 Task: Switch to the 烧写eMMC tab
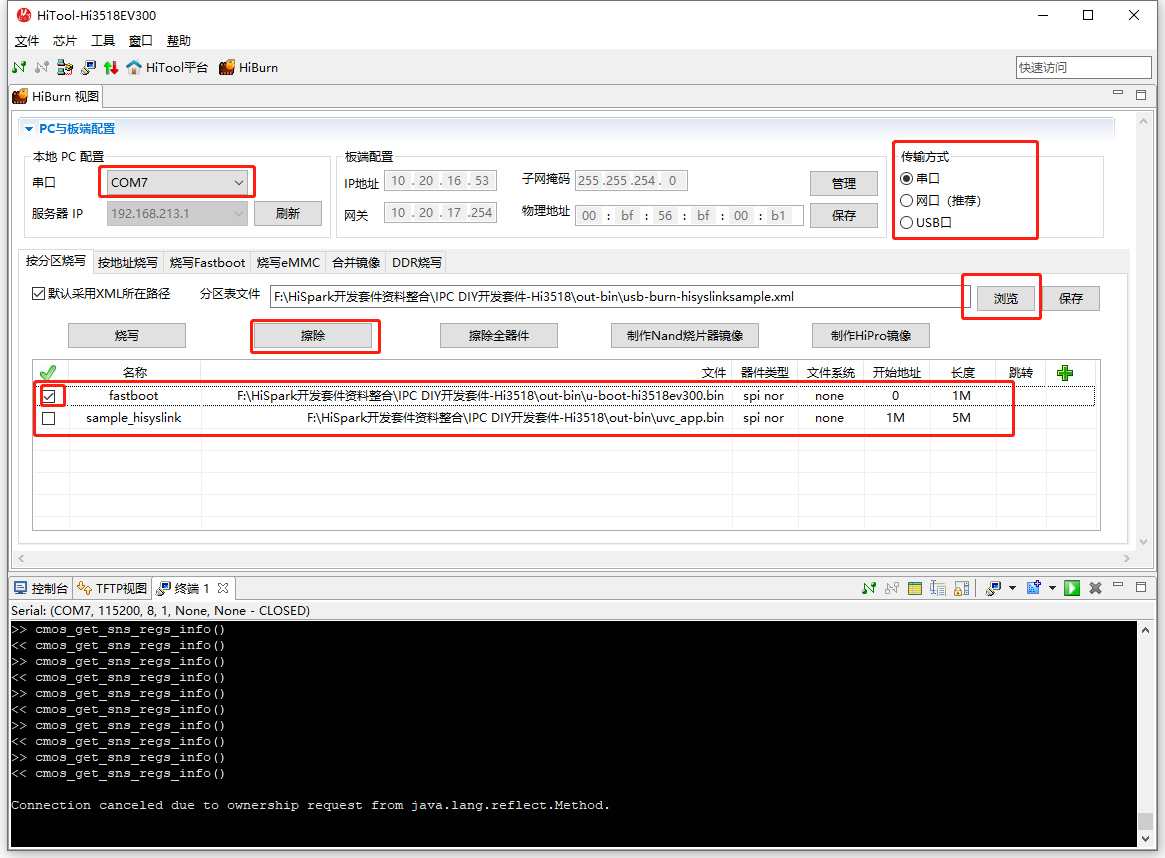point(288,262)
